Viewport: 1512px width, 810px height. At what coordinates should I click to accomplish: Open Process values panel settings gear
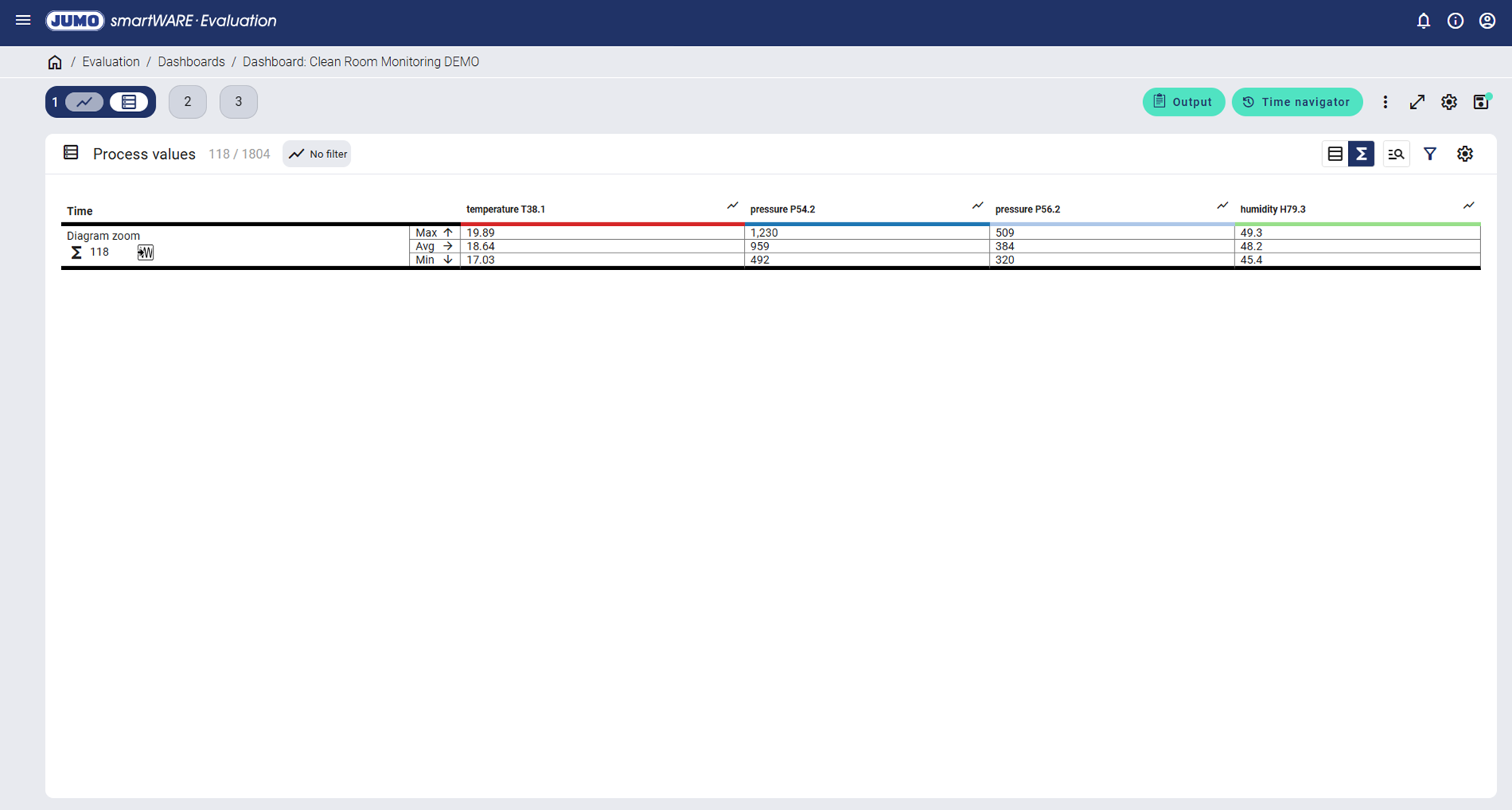[1464, 154]
